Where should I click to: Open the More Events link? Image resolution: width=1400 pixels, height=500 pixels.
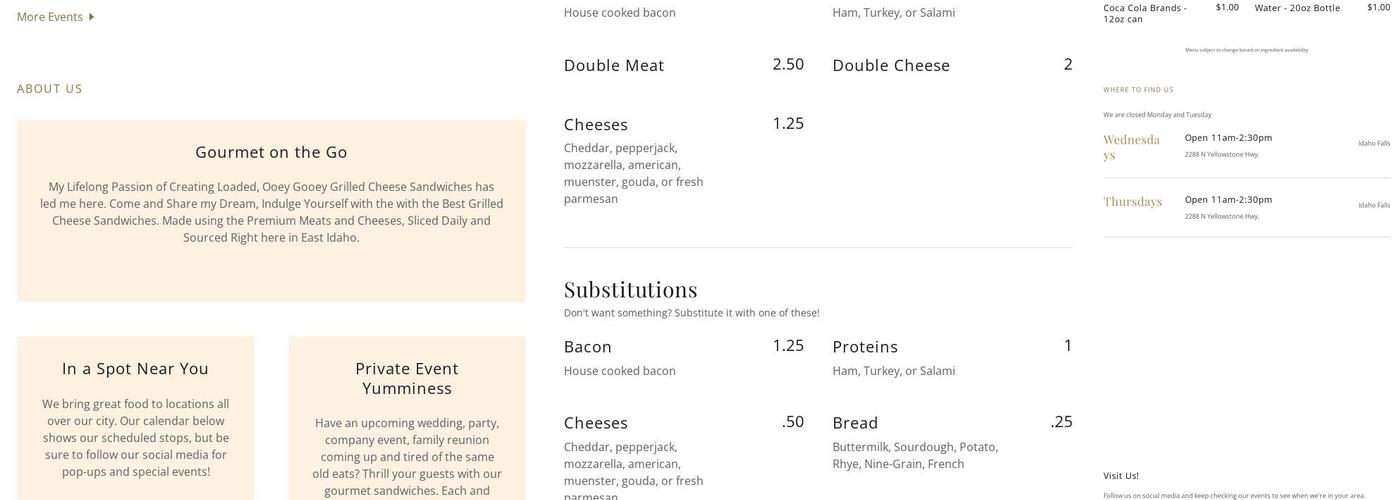click(x=50, y=17)
